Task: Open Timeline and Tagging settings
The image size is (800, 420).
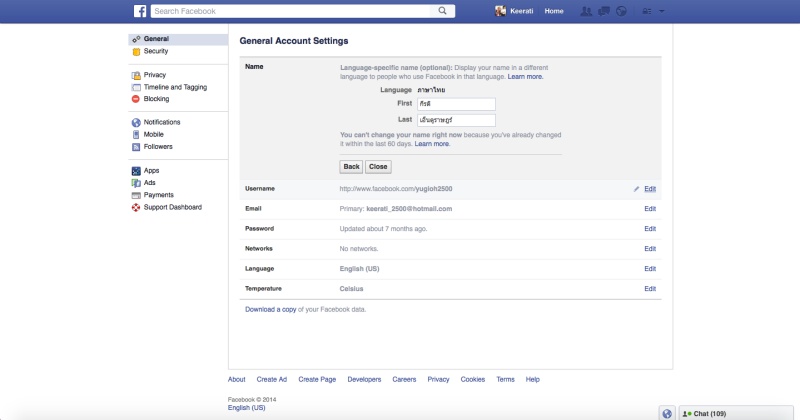Action: tap(175, 87)
